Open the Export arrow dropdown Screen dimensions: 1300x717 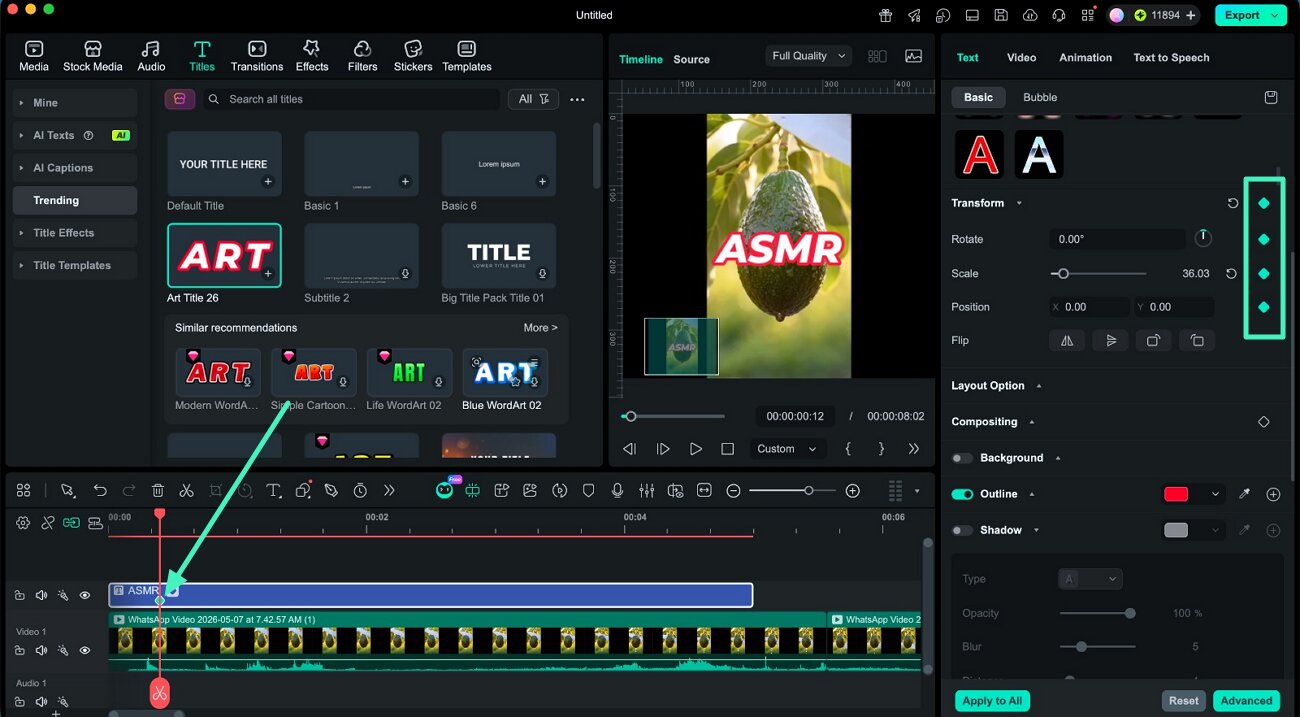coord(1275,15)
